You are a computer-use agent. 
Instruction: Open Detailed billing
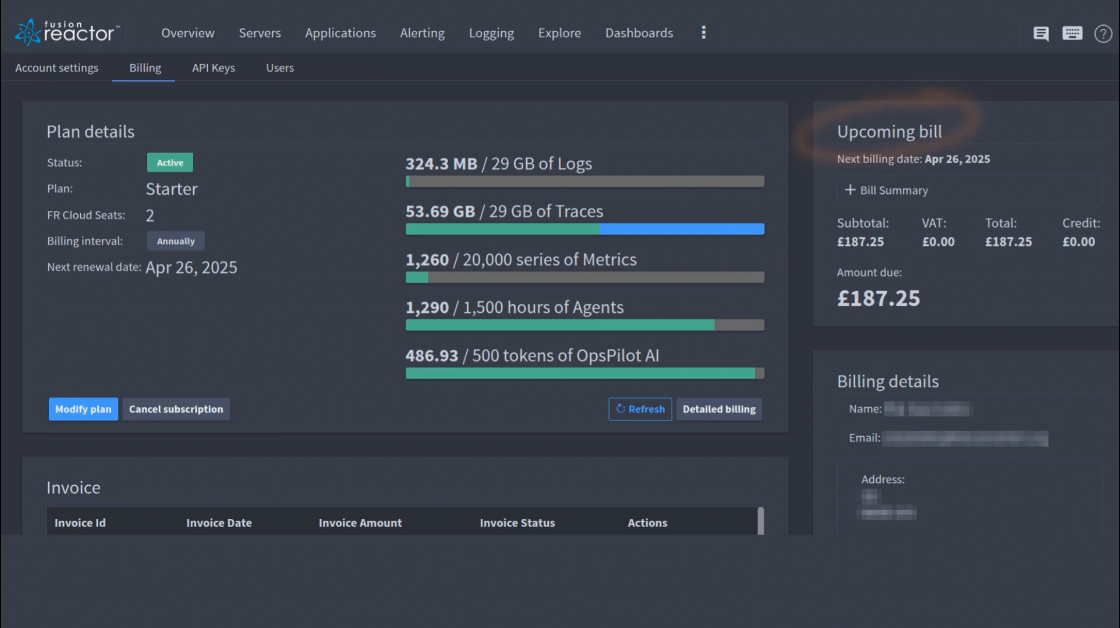pos(719,409)
